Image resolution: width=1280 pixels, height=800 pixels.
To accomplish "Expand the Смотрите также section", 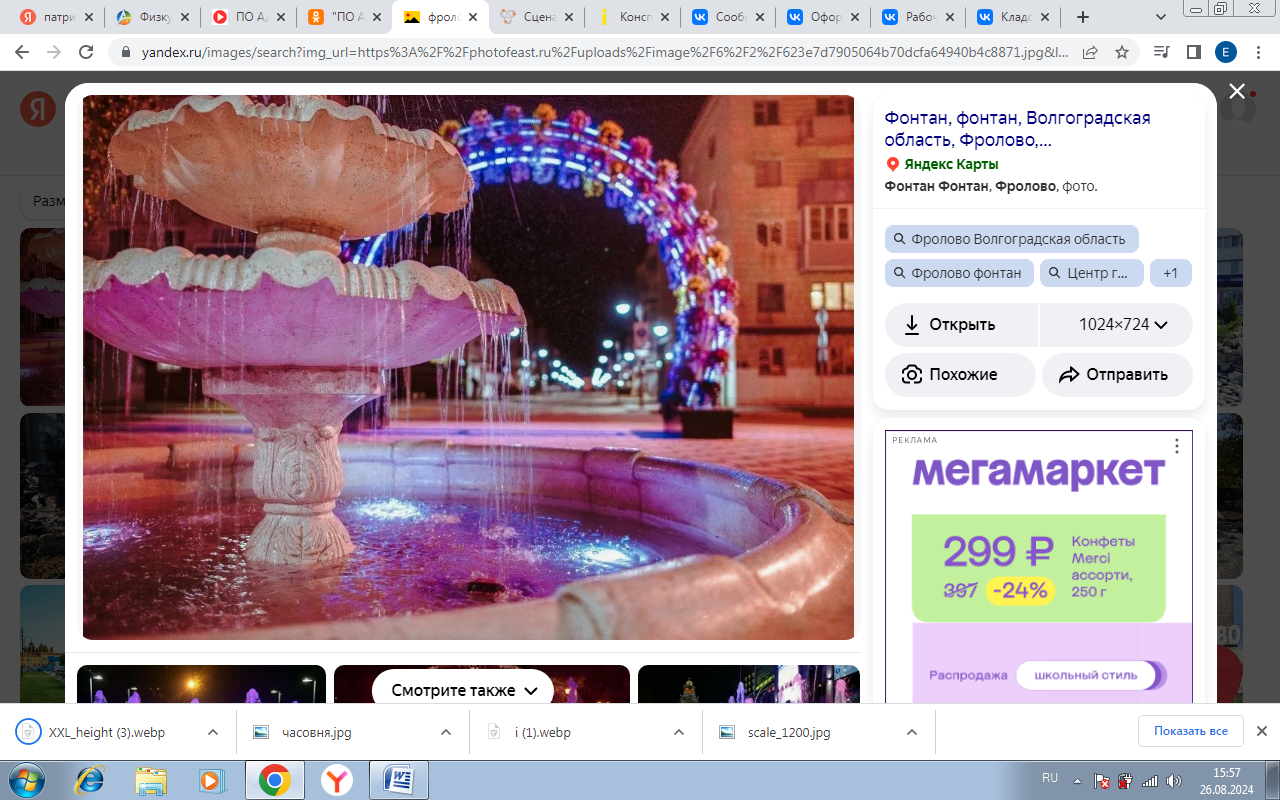I will coord(463,690).
